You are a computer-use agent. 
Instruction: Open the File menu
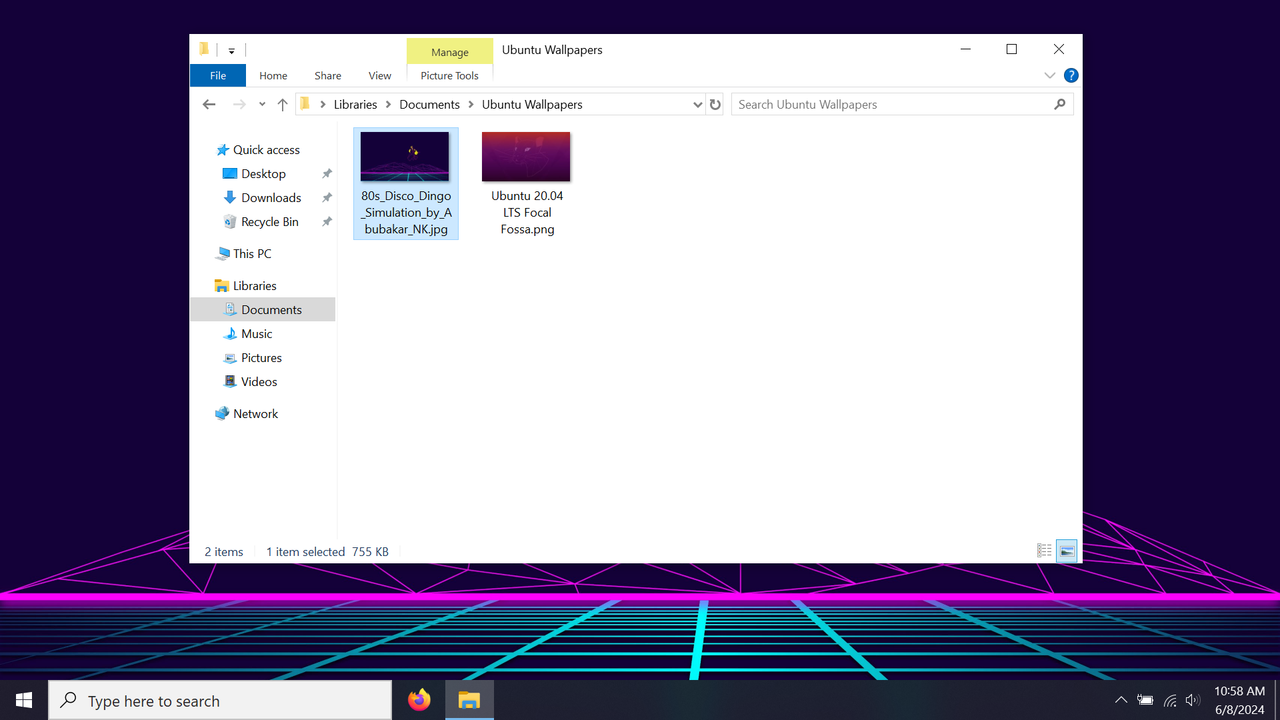coord(217,75)
